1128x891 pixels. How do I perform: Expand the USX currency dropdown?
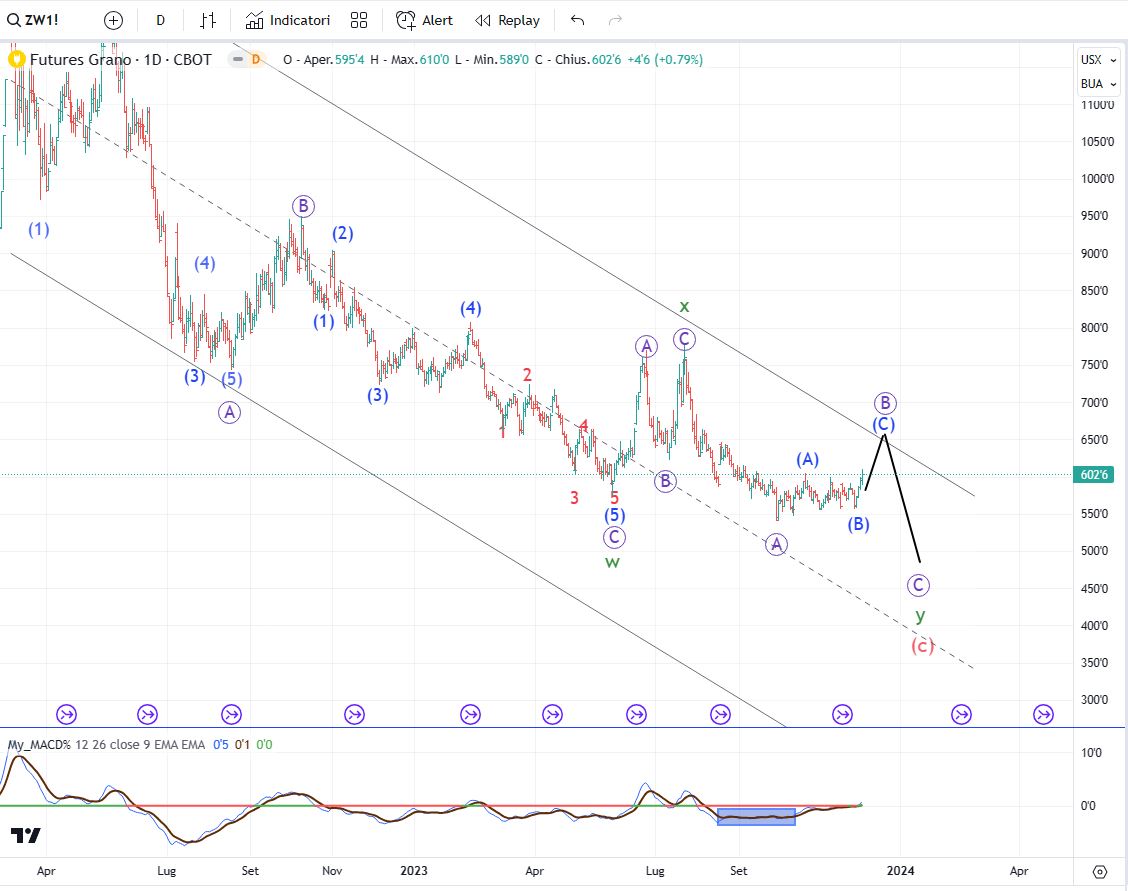pos(1097,60)
